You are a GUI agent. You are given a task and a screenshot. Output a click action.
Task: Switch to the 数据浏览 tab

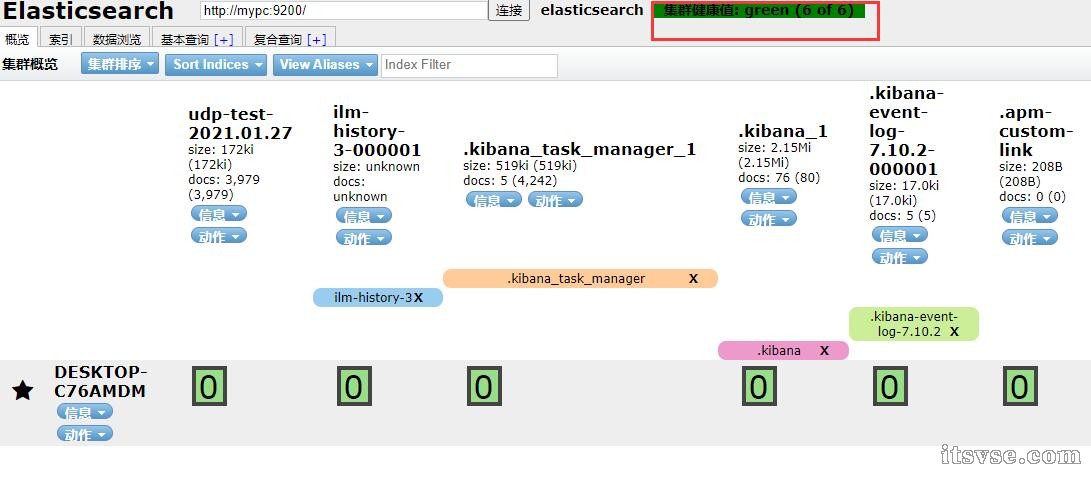point(117,39)
